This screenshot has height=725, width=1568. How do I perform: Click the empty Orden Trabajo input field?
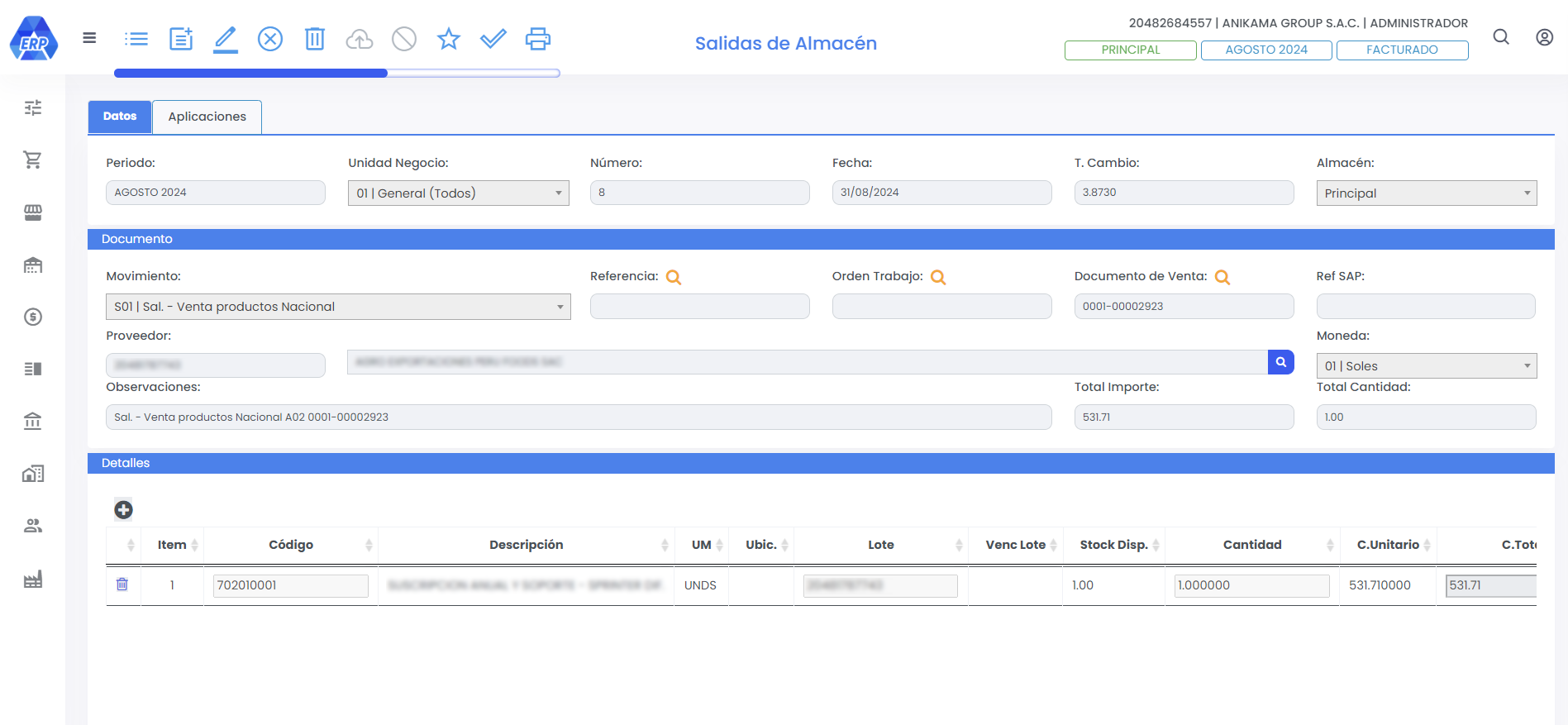(942, 306)
